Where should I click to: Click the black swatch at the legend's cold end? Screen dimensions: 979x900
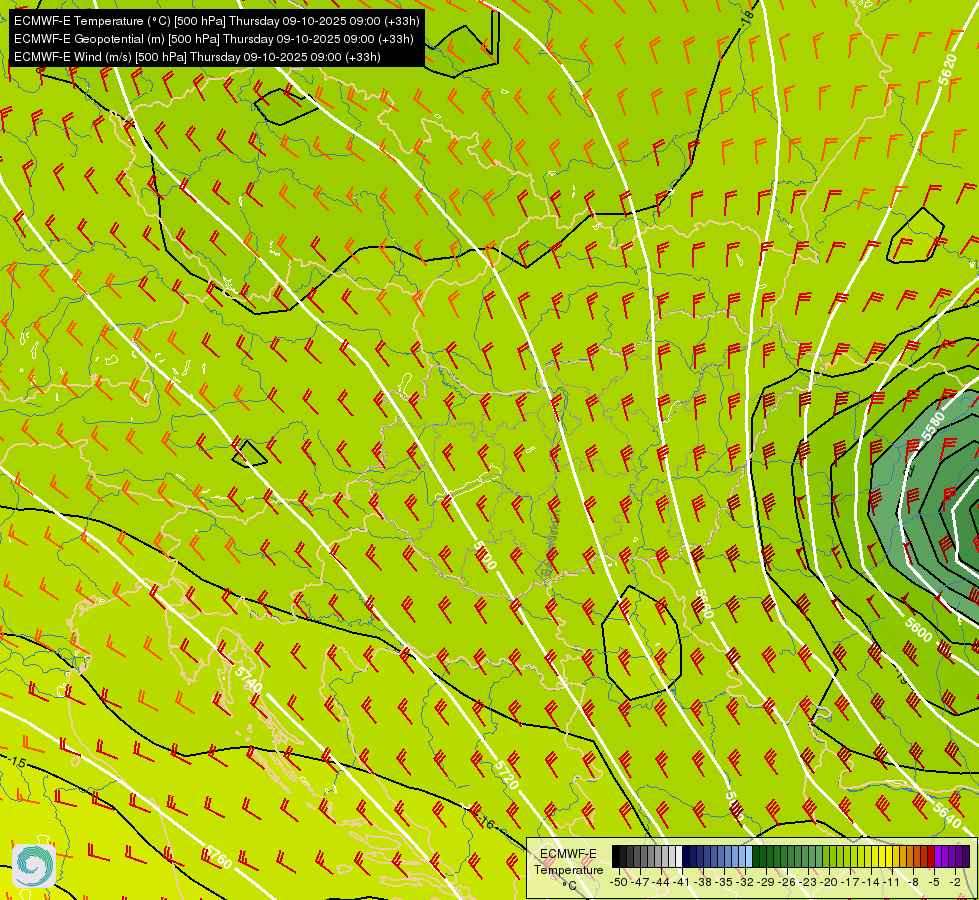point(616,856)
